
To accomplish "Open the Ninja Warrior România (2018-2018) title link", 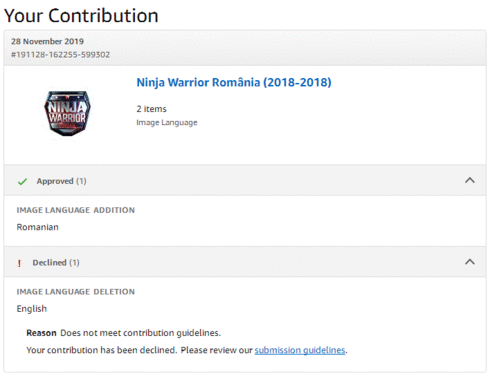I will tap(234, 82).
